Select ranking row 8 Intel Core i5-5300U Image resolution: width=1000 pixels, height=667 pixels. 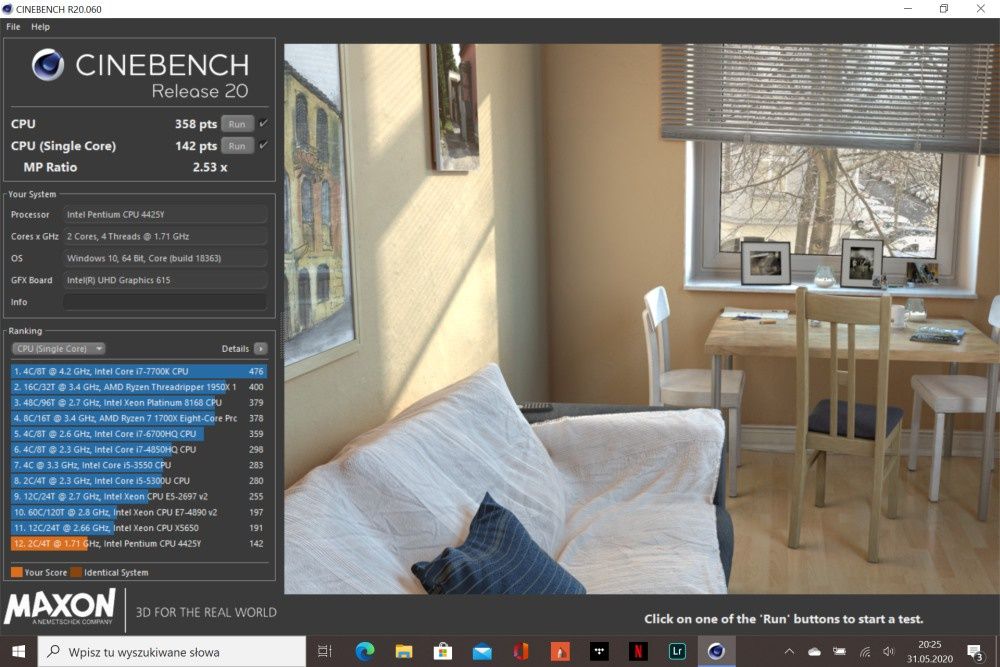coord(138,481)
